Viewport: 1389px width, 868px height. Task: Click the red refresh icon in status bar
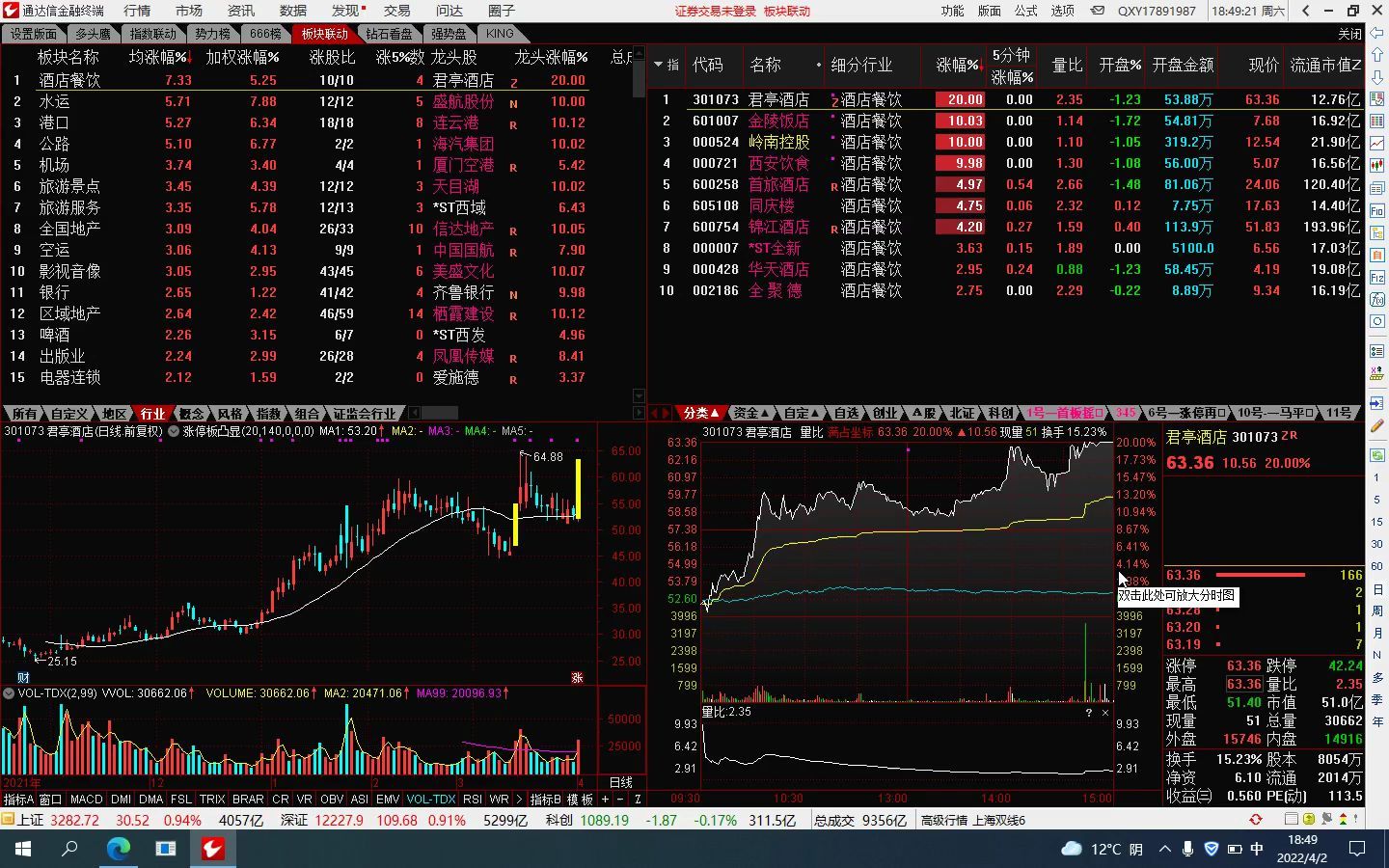click(1256, 820)
